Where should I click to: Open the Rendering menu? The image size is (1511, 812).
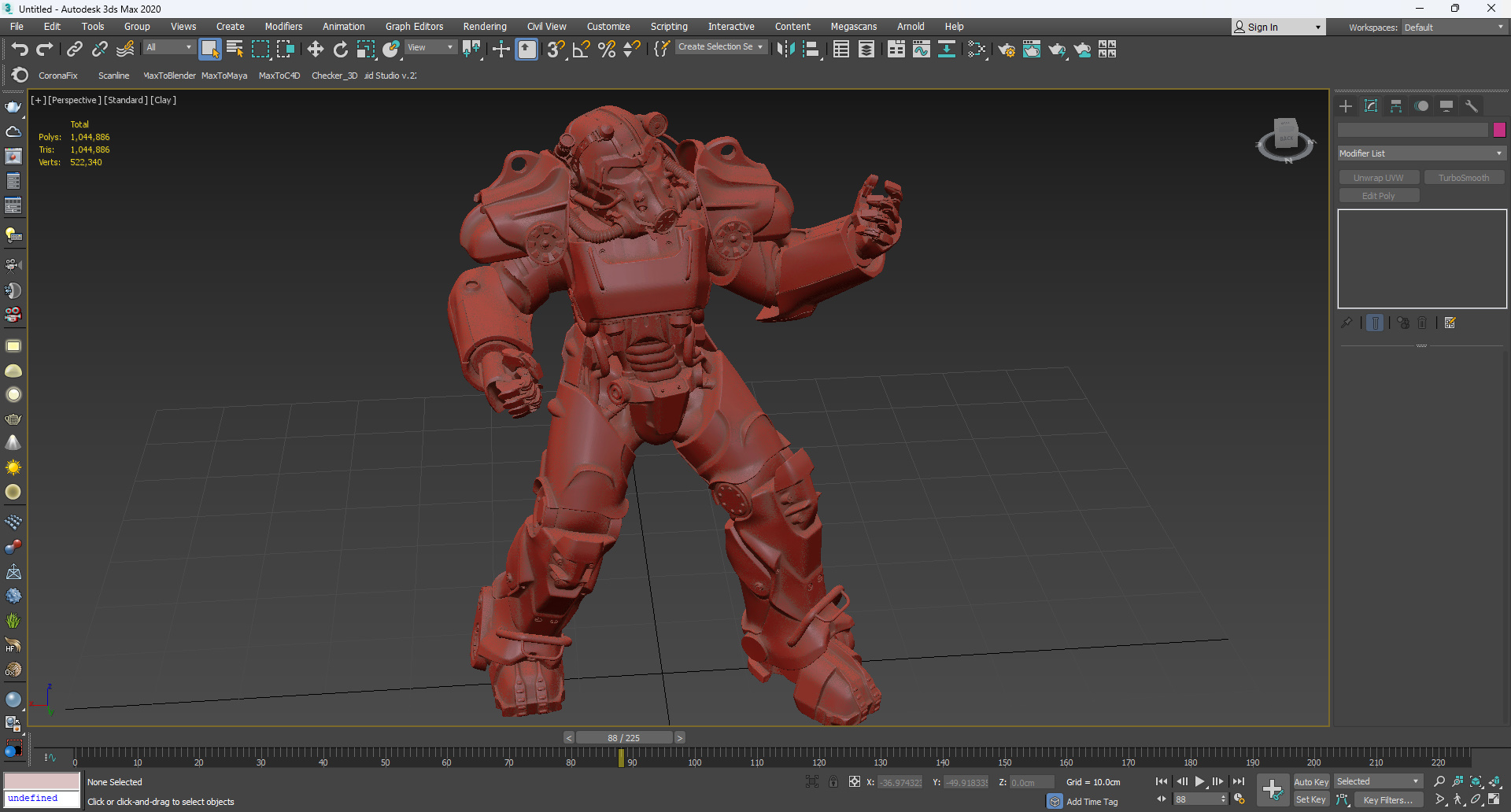485,27
